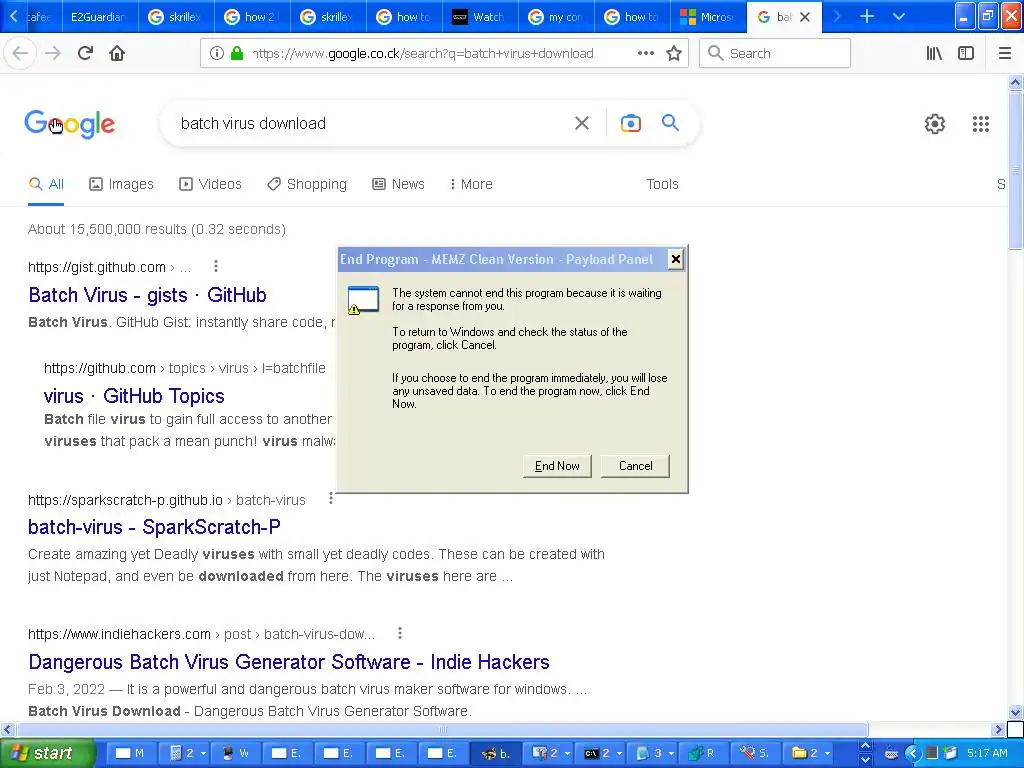Open options dots beside sparkscratch-p.github.io result
The image size is (1024, 768).
click(330, 499)
